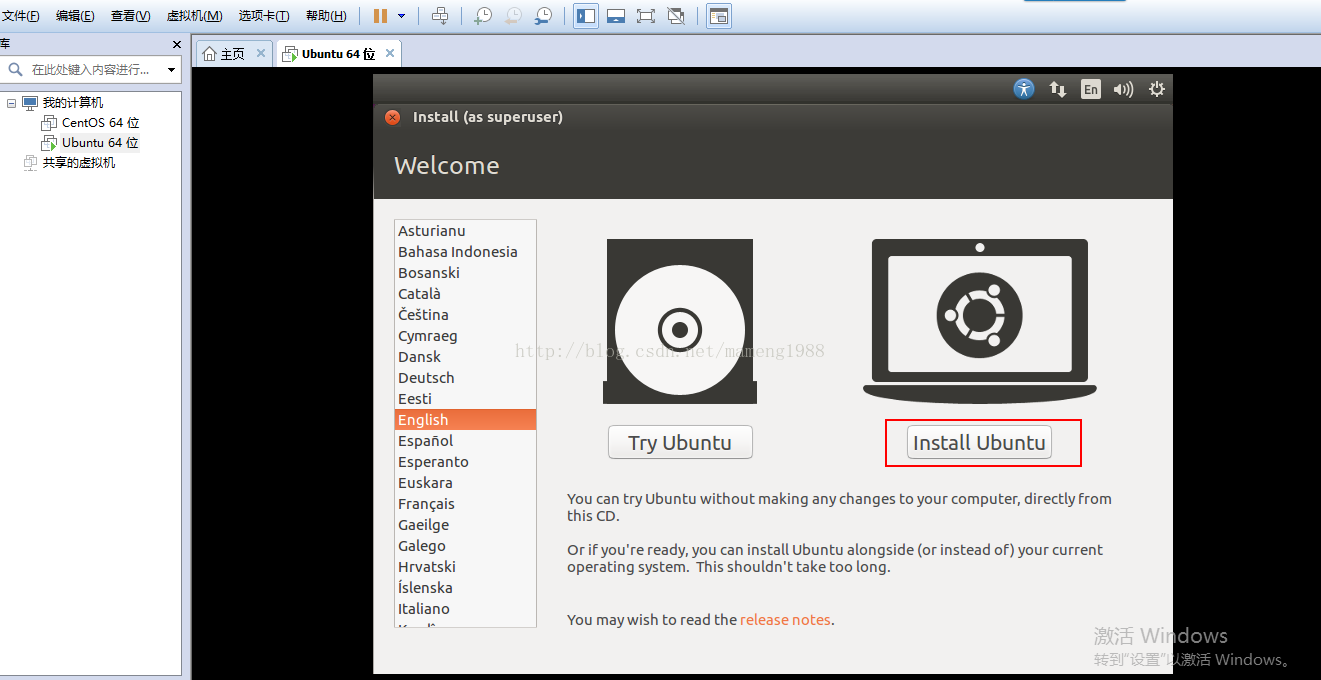
Task: Toggle the thumbnail bar view icon
Action: point(616,16)
